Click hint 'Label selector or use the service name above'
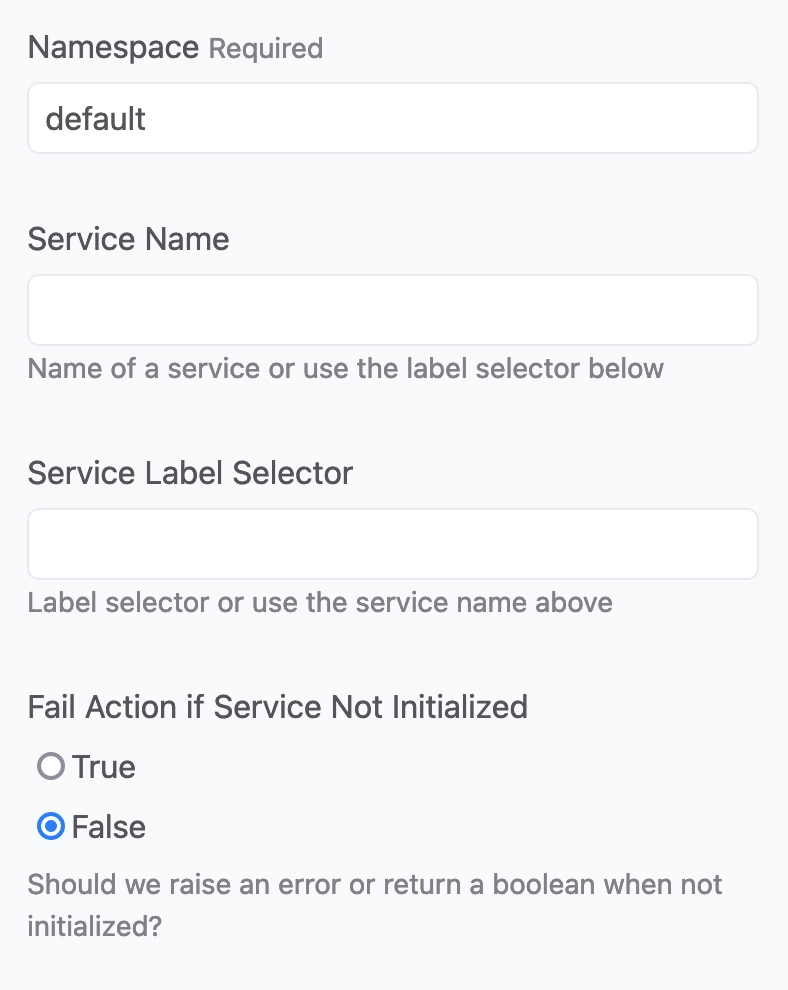This screenshot has width=788, height=990. pyautogui.click(x=320, y=603)
